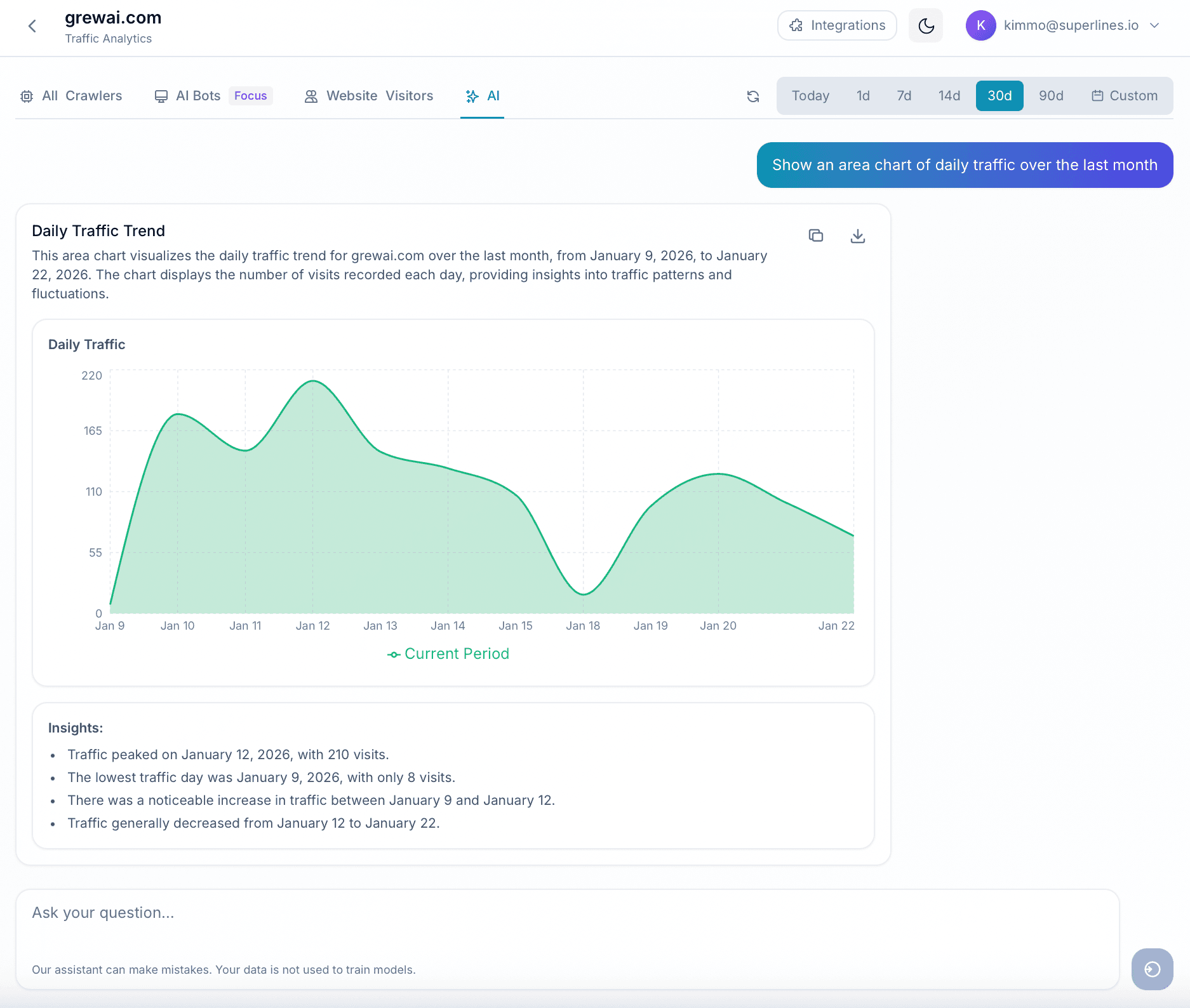
Task: Switch to the All Crawlers tab
Action: point(81,96)
